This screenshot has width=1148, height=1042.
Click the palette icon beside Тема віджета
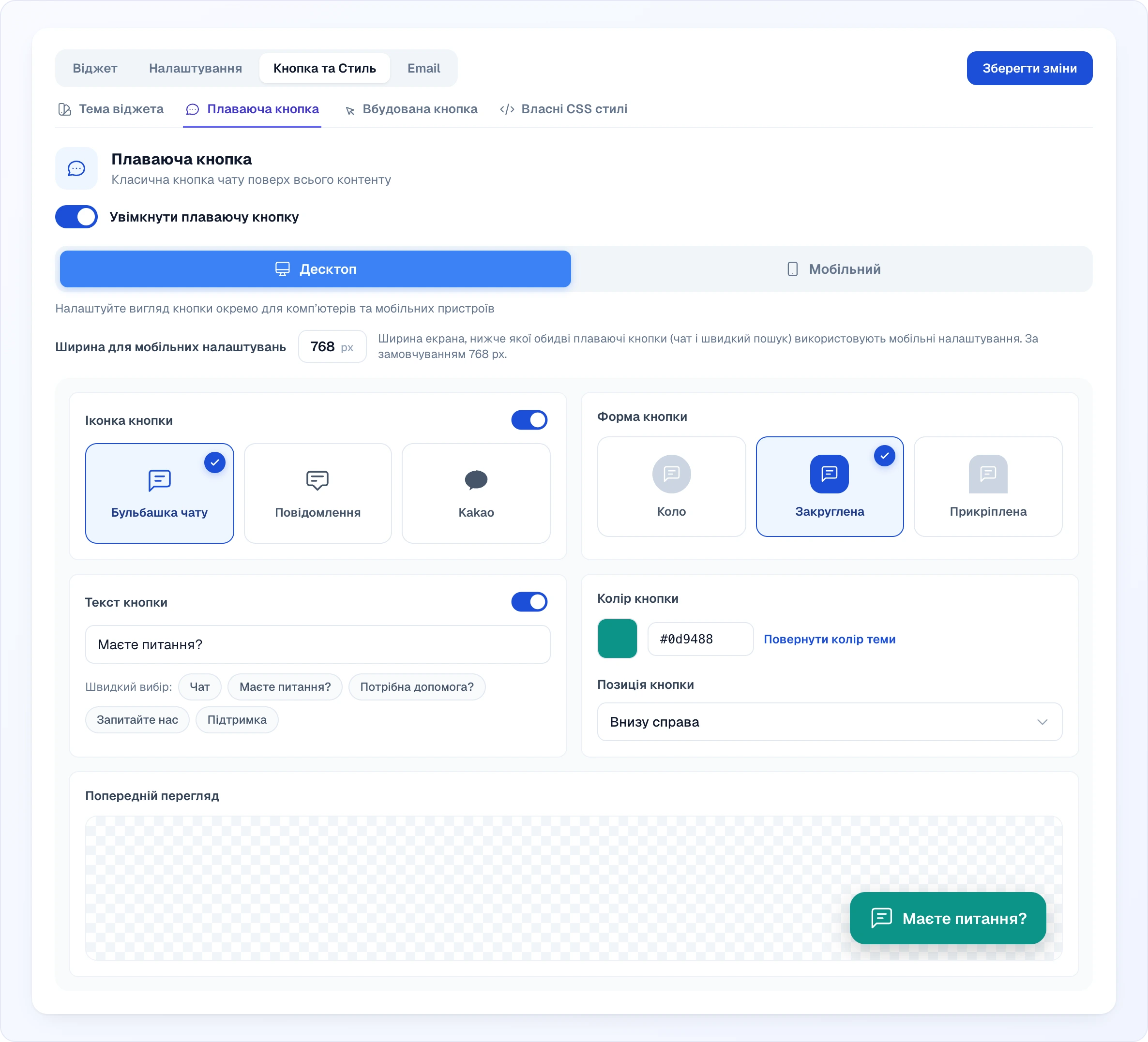[x=64, y=109]
